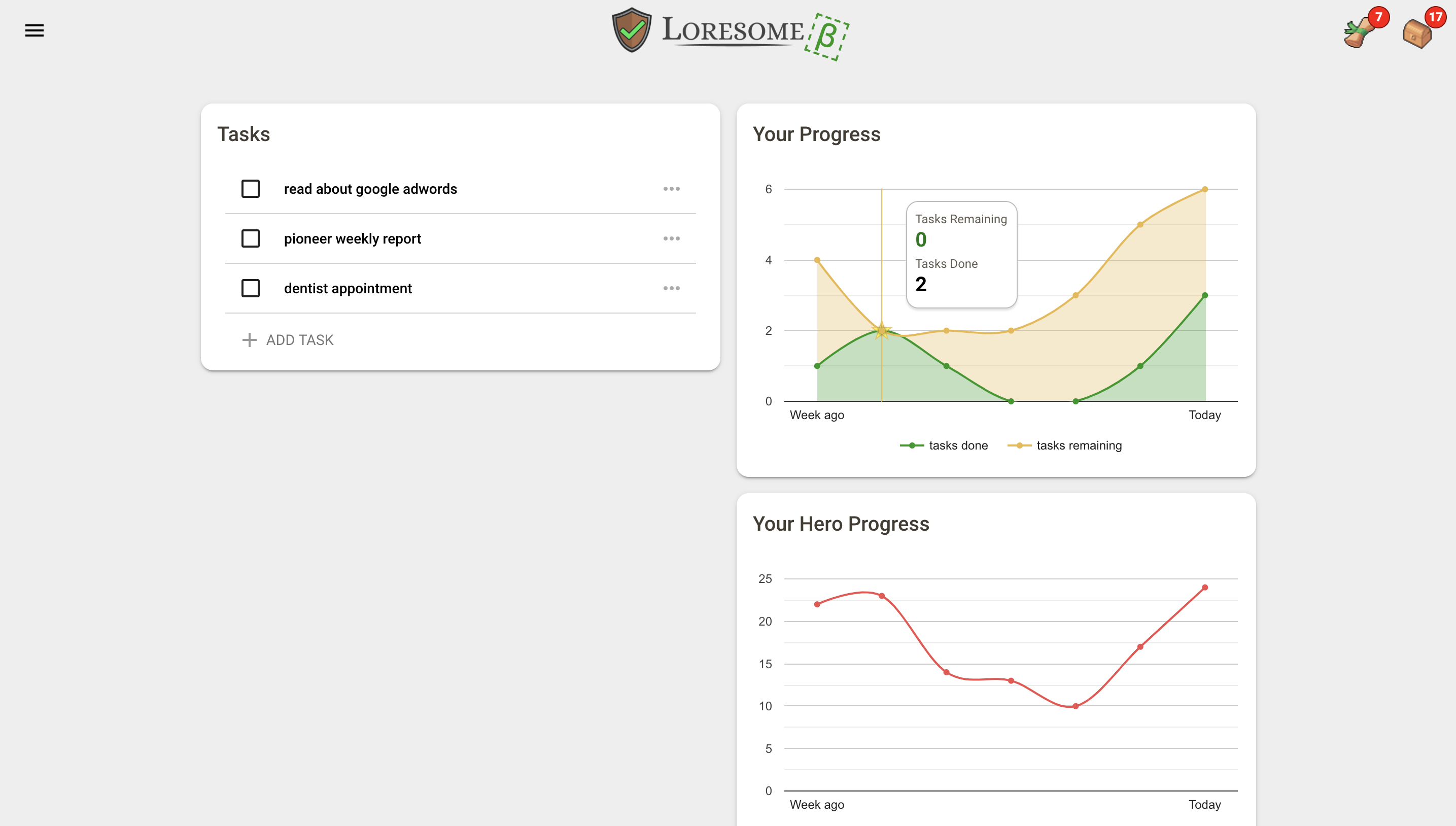Mark pioneer weekly report as done

pos(250,239)
